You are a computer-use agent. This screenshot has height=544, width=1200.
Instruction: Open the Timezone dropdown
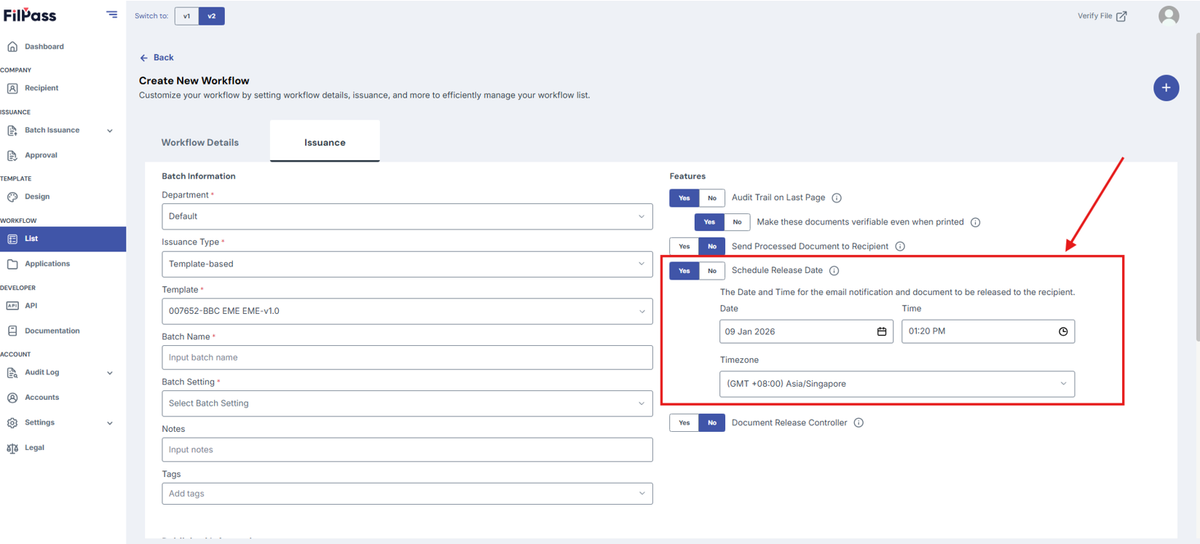(x=897, y=384)
